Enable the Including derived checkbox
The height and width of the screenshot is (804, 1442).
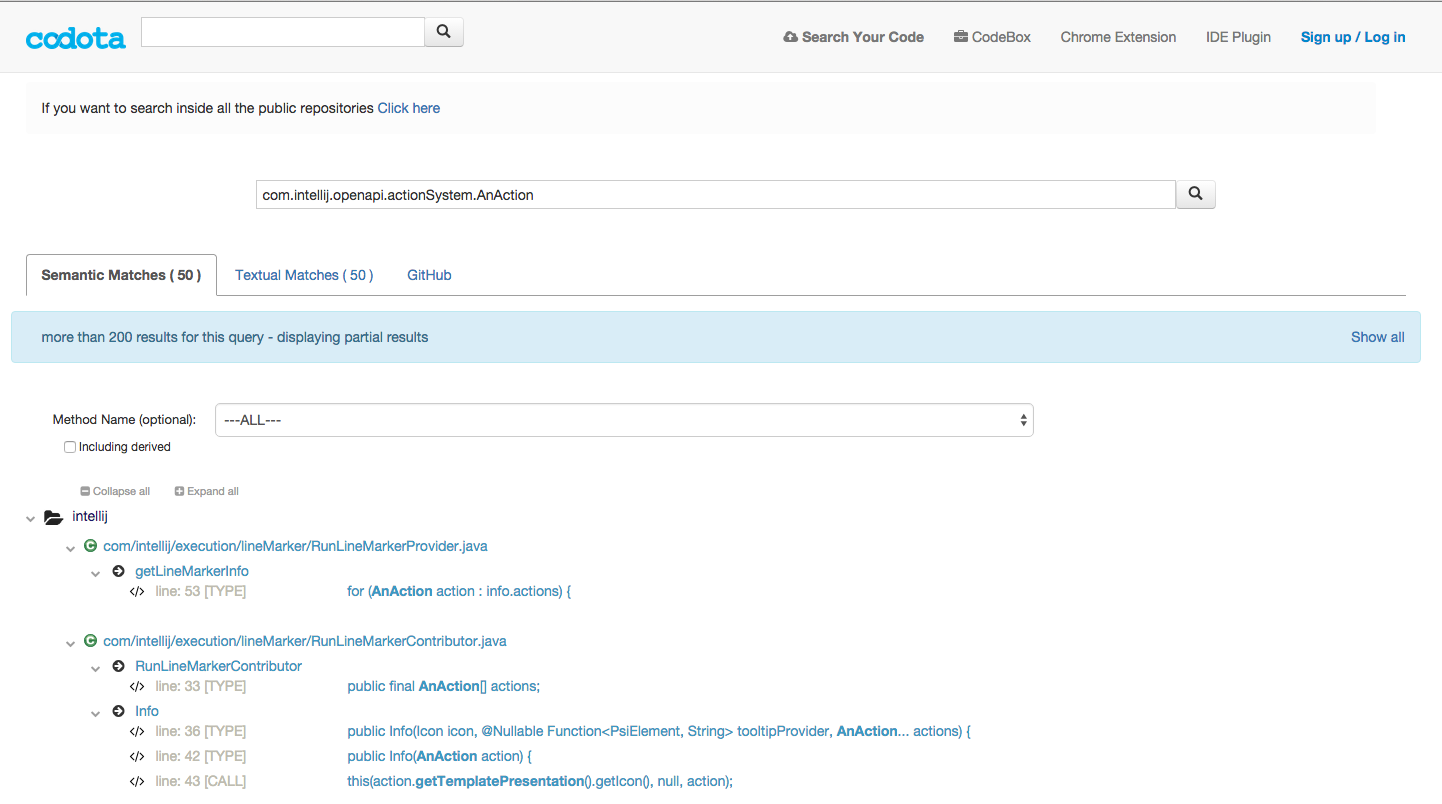[x=70, y=447]
